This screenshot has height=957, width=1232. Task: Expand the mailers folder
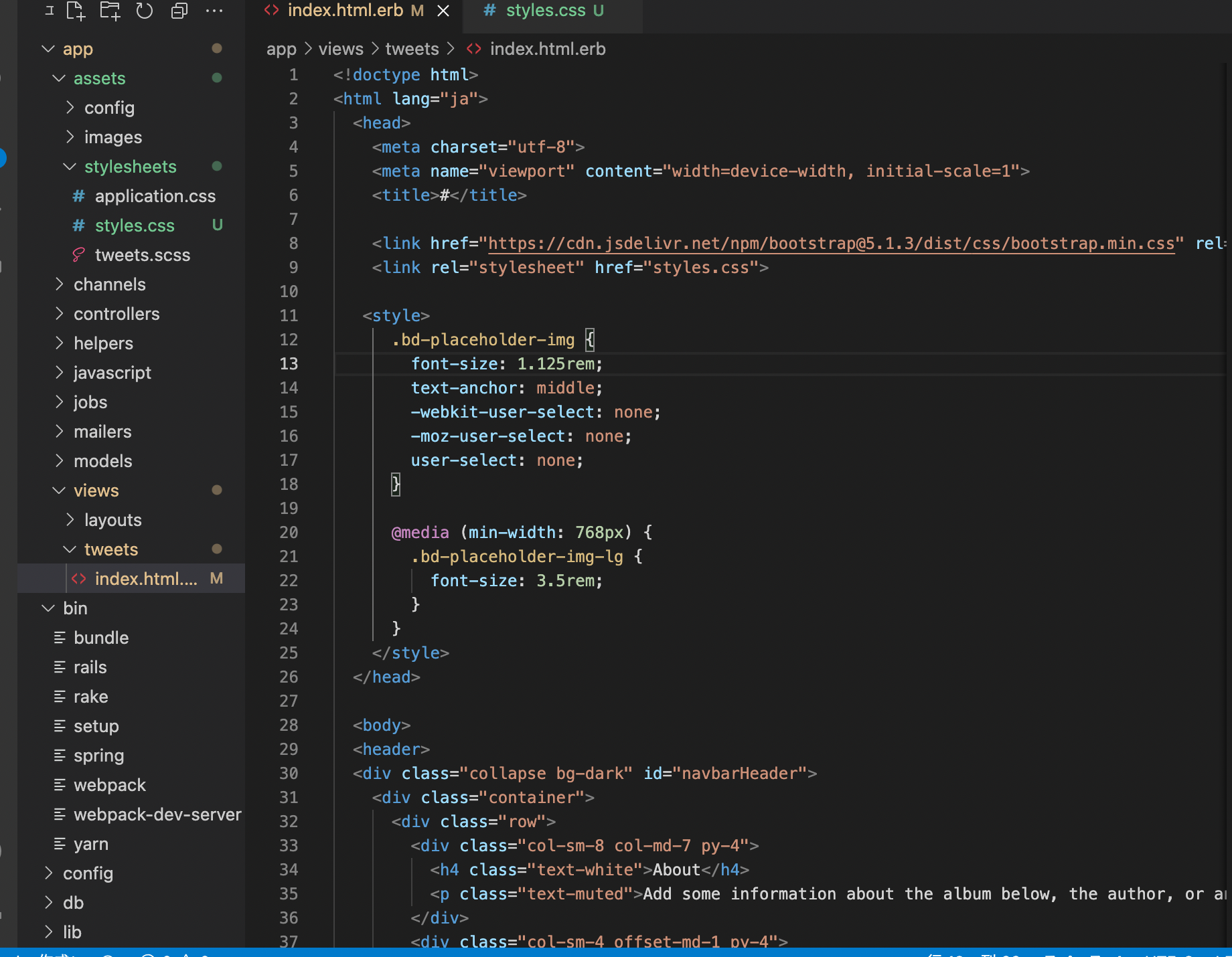pos(59,432)
